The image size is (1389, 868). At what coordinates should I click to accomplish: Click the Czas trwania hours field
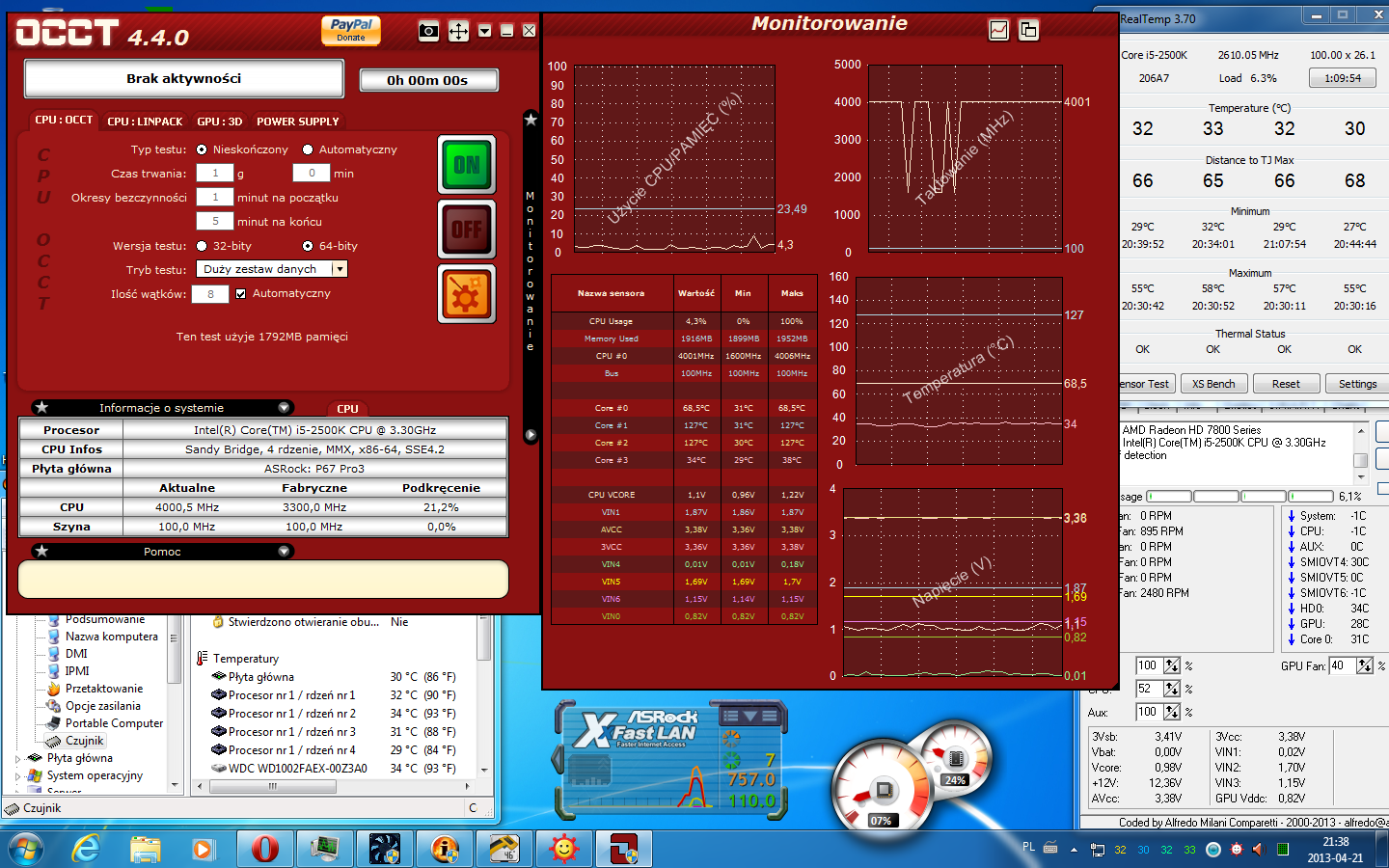pyautogui.click(x=215, y=173)
